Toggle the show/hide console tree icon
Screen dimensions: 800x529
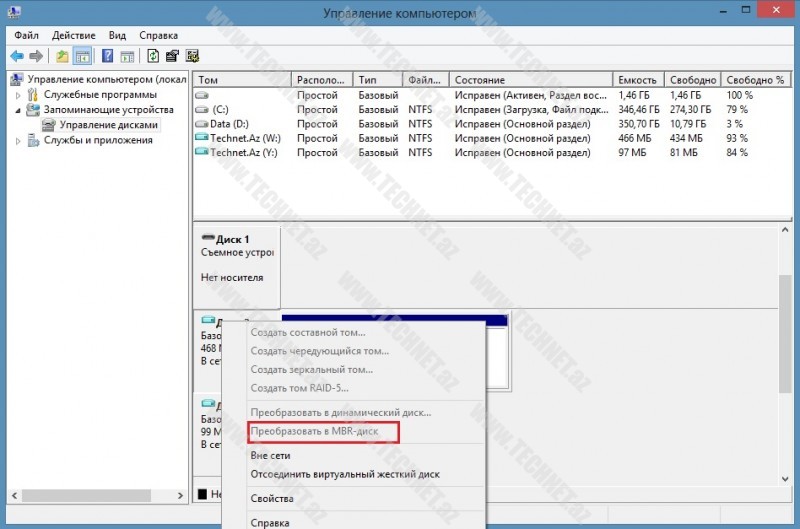[x=83, y=56]
